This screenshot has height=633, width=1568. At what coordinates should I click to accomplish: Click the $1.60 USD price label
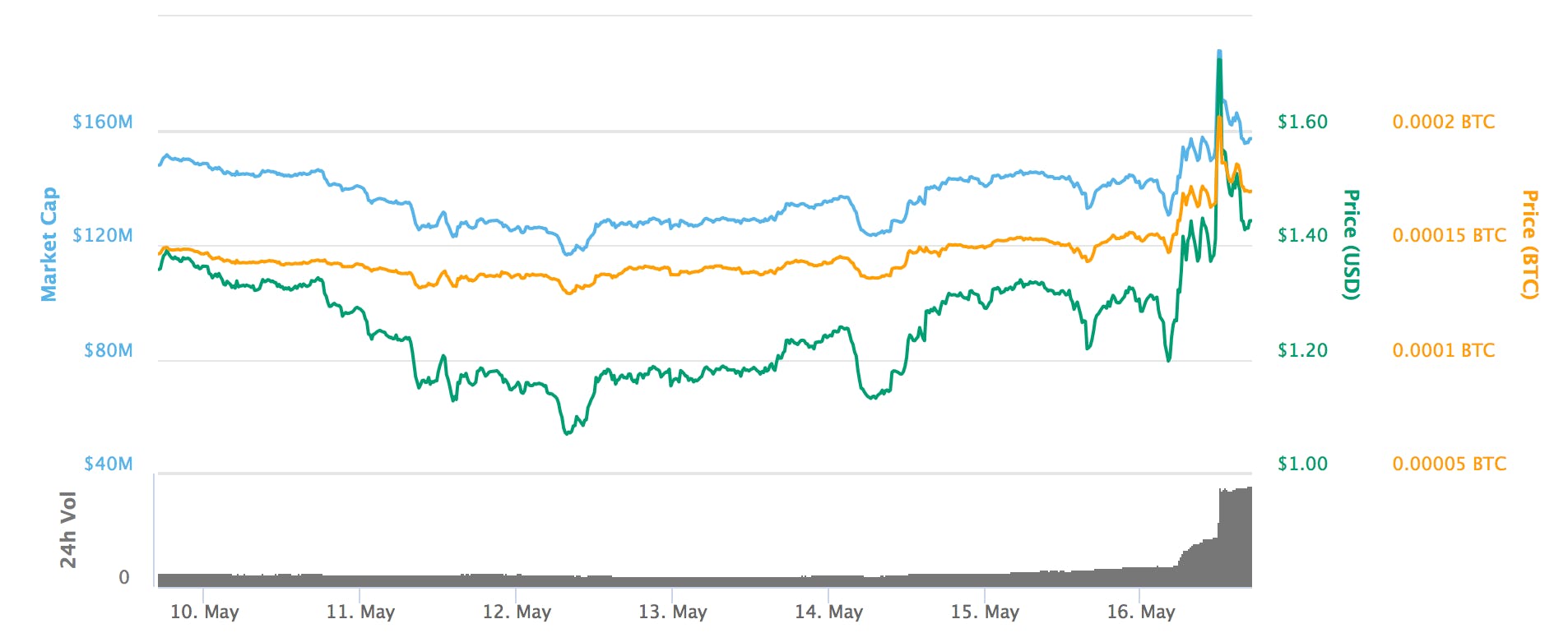[1302, 122]
